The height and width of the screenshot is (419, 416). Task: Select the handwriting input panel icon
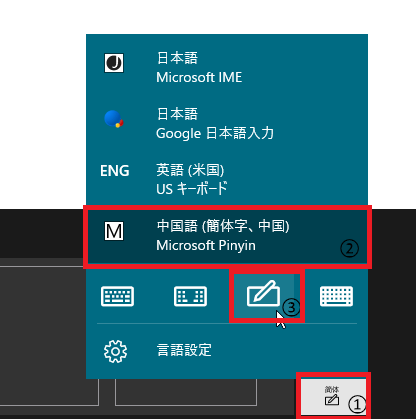coord(264,295)
